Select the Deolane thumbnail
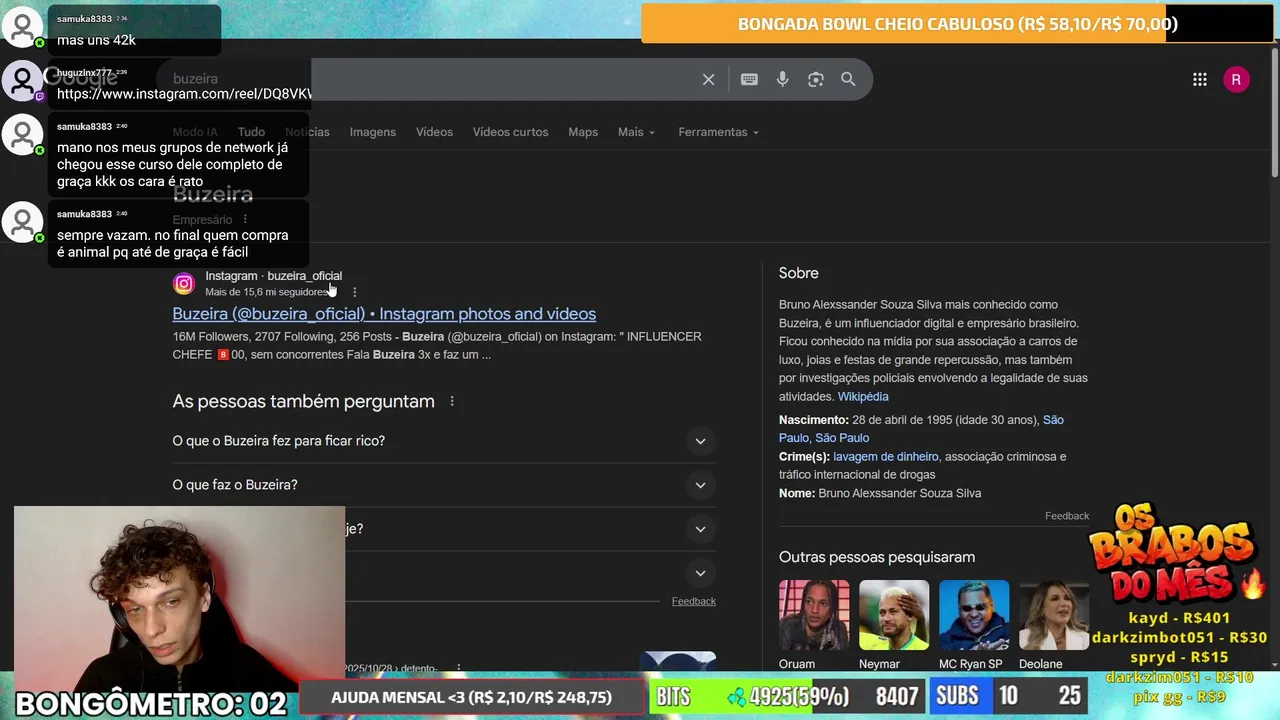Screen dimensions: 1280x720 pos(1054,615)
